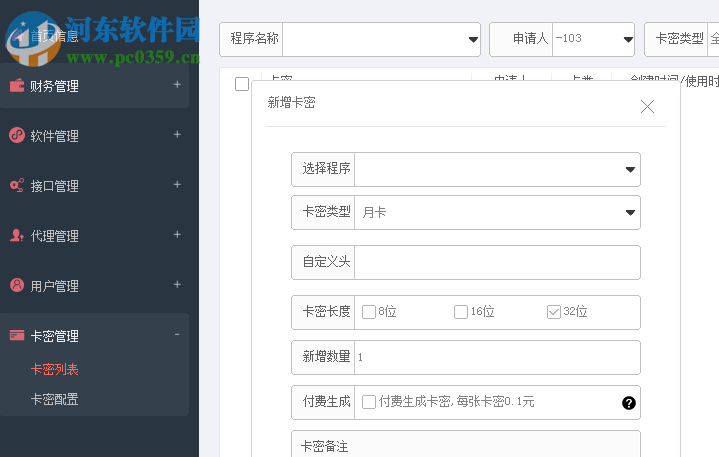Open the 财务管理 menu

pyautogui.click(x=94, y=86)
